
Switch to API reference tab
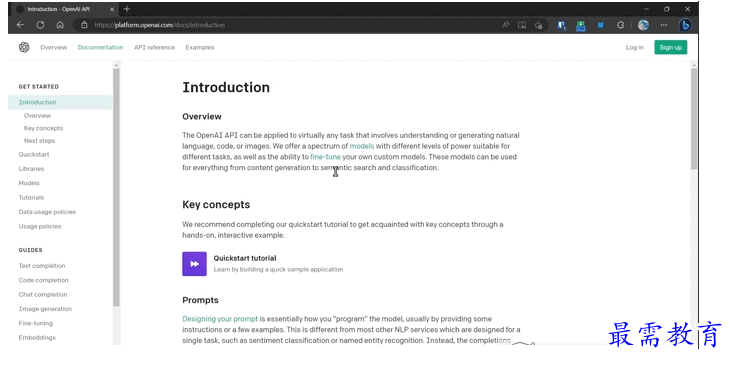(155, 47)
